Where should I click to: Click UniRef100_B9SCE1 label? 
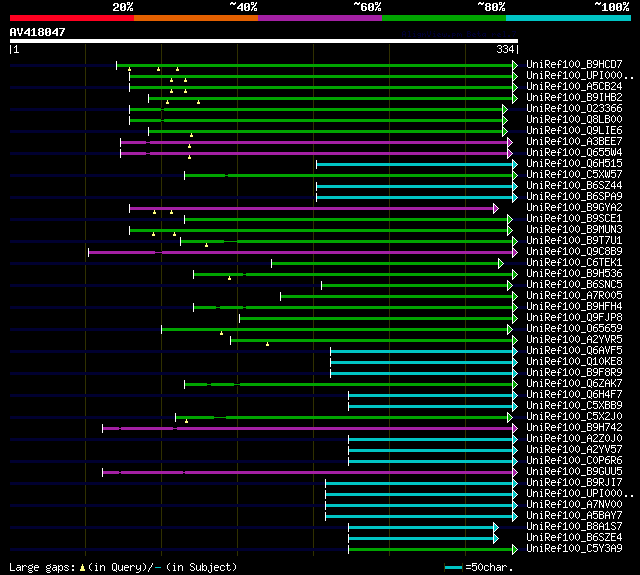coord(574,219)
